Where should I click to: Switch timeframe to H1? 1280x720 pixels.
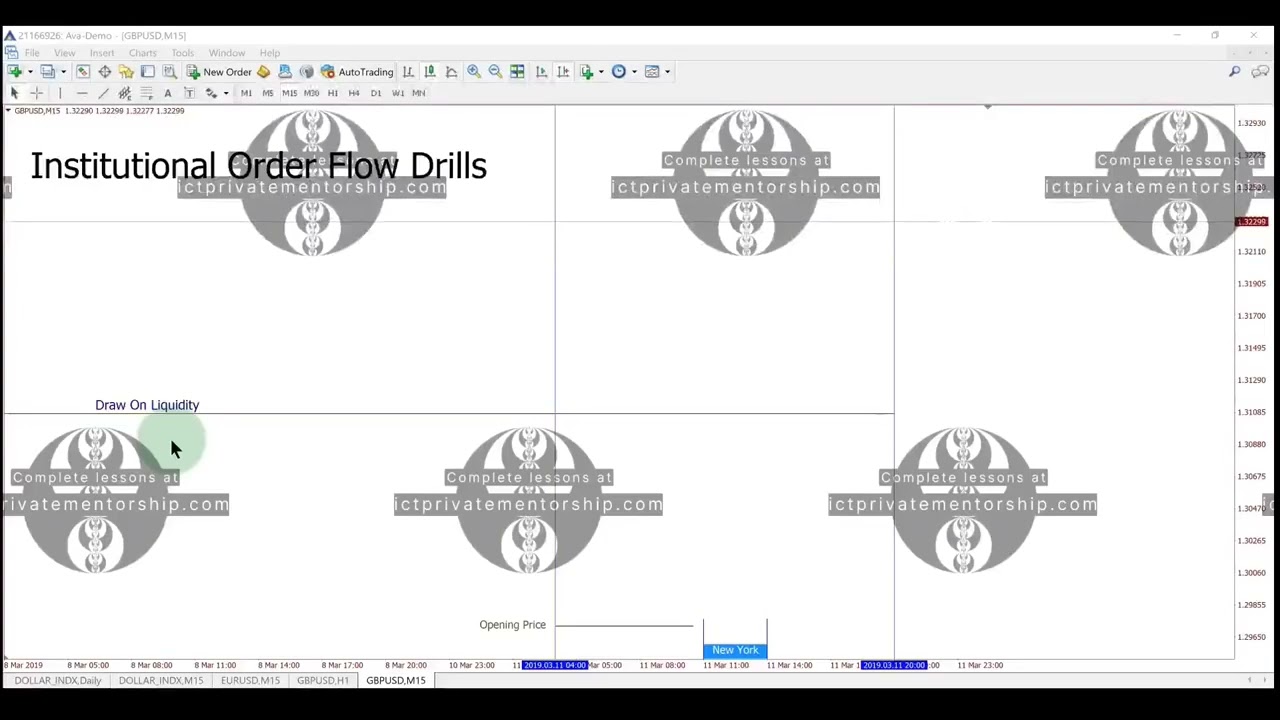(333, 93)
